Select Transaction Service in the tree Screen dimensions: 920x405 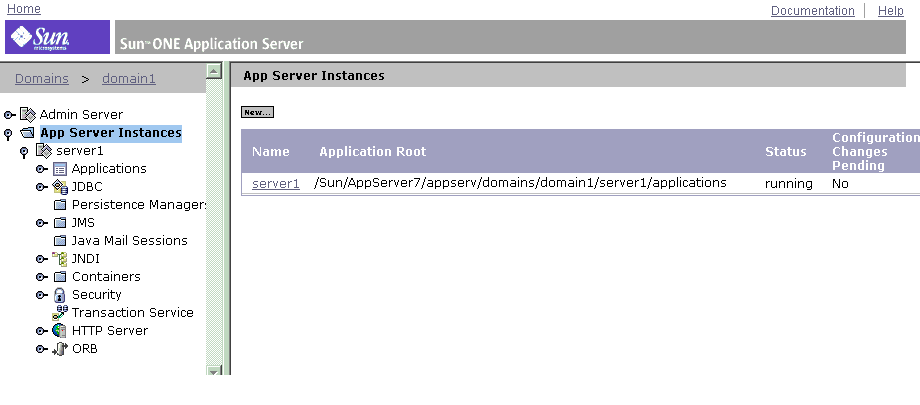[x=133, y=313]
